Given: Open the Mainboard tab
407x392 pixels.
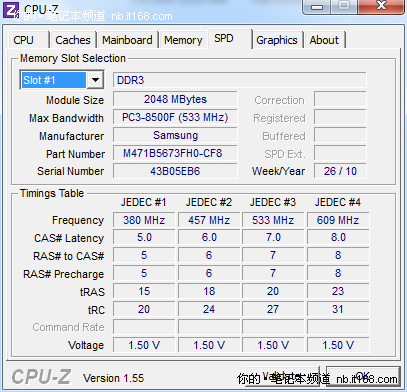Looking at the screenshot, I should point(127,40).
